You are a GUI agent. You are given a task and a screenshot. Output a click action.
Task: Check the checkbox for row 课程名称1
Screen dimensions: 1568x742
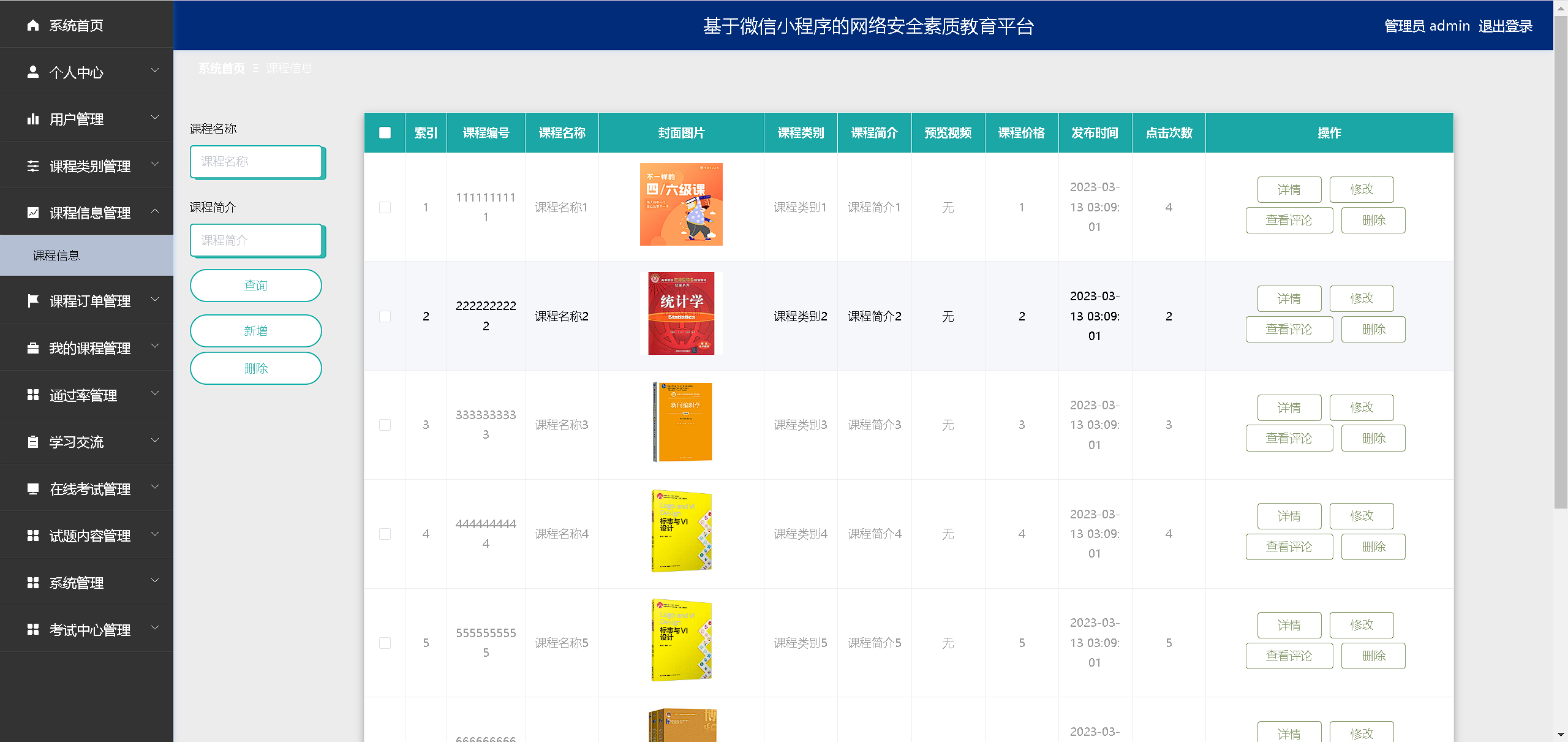tap(385, 207)
